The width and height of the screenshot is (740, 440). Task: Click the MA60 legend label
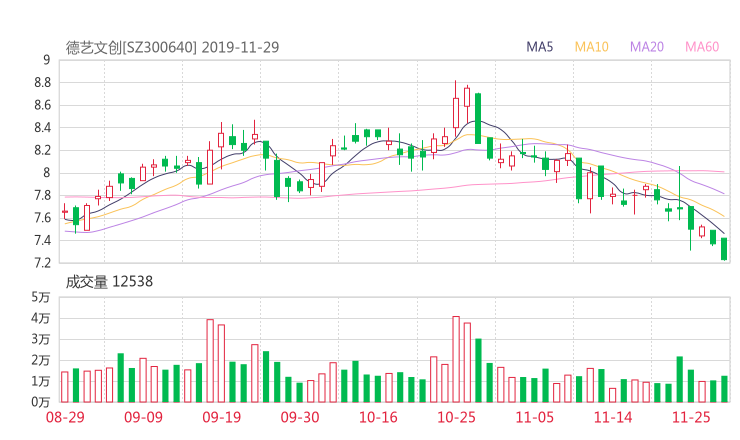click(702, 47)
